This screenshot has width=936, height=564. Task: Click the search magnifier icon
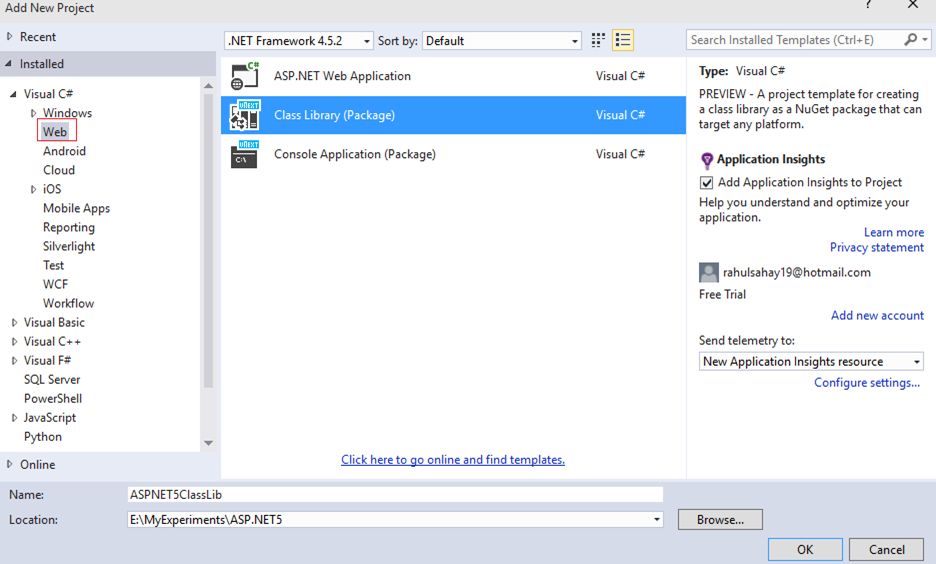pos(910,39)
